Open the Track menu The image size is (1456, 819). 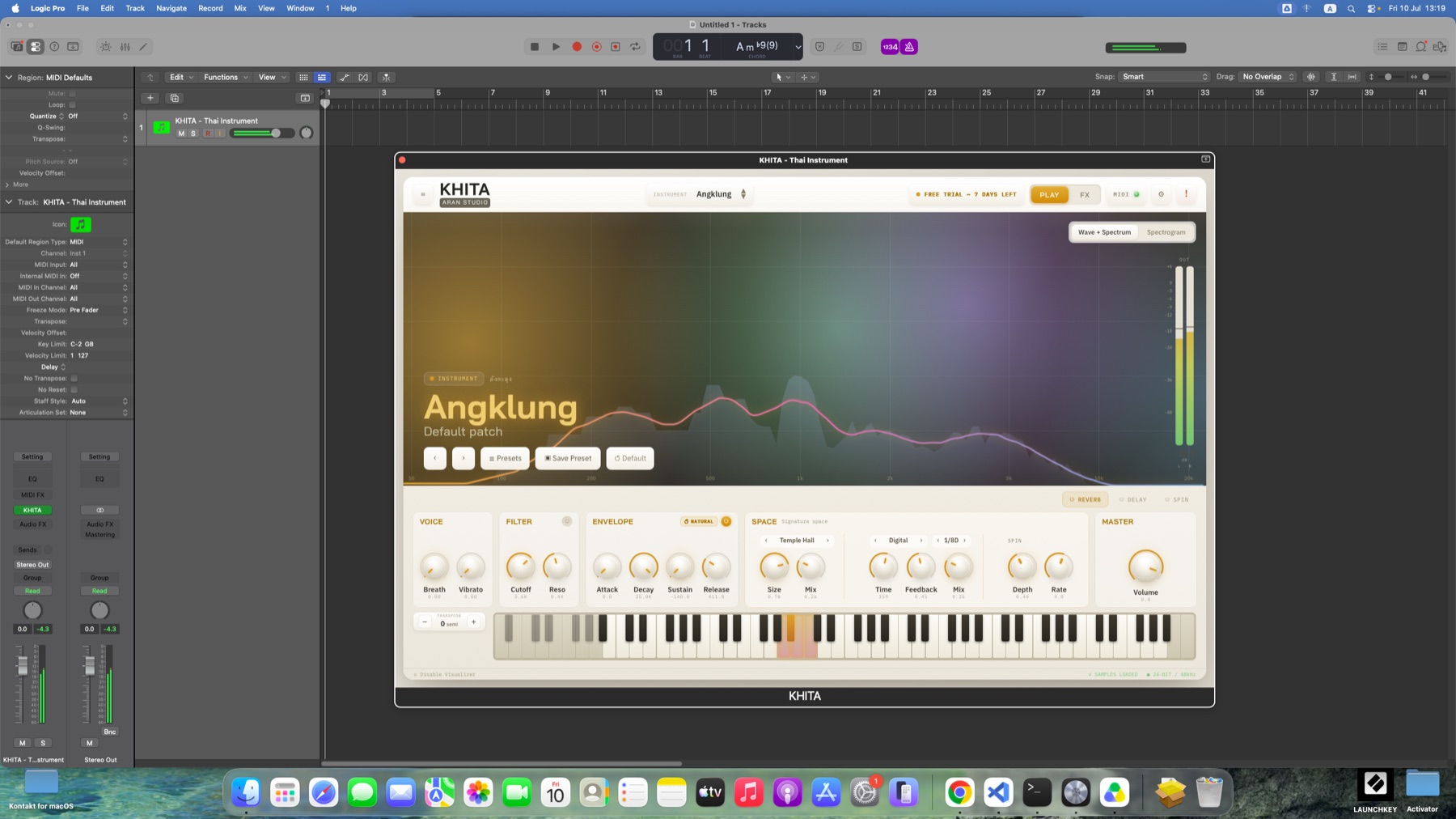point(135,8)
